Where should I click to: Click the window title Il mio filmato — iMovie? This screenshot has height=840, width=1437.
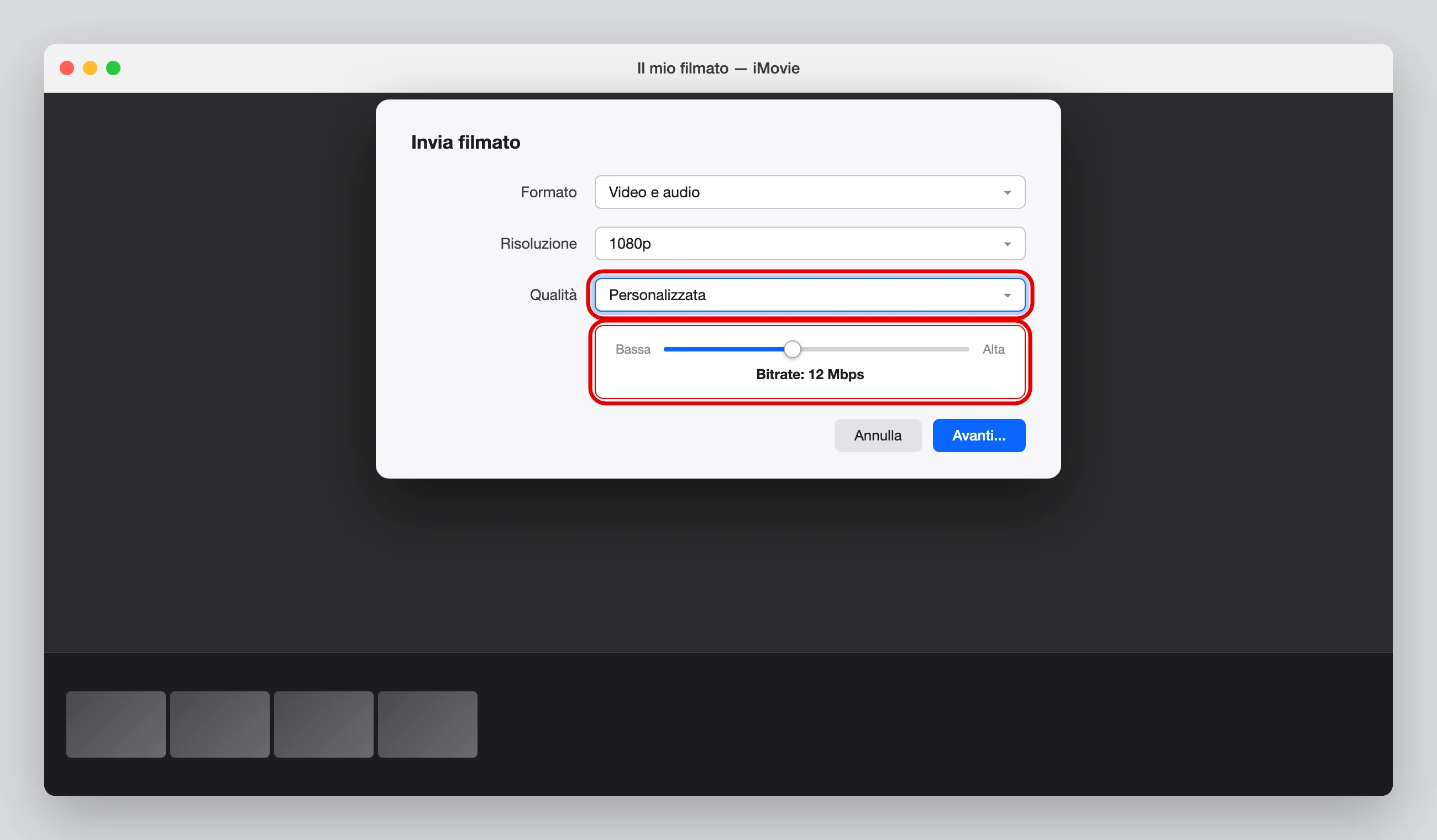pos(718,69)
